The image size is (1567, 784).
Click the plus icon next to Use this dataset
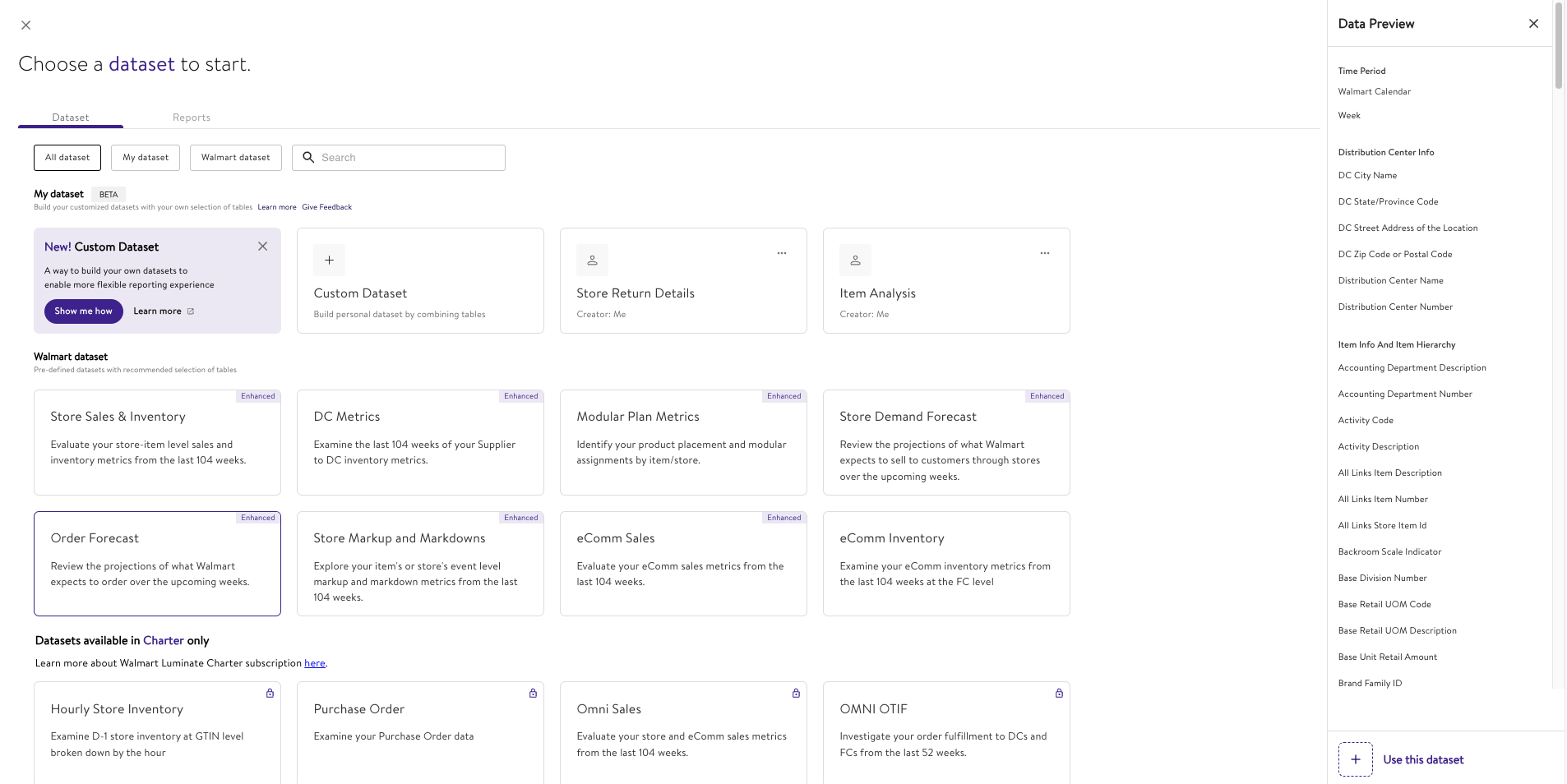1356,759
